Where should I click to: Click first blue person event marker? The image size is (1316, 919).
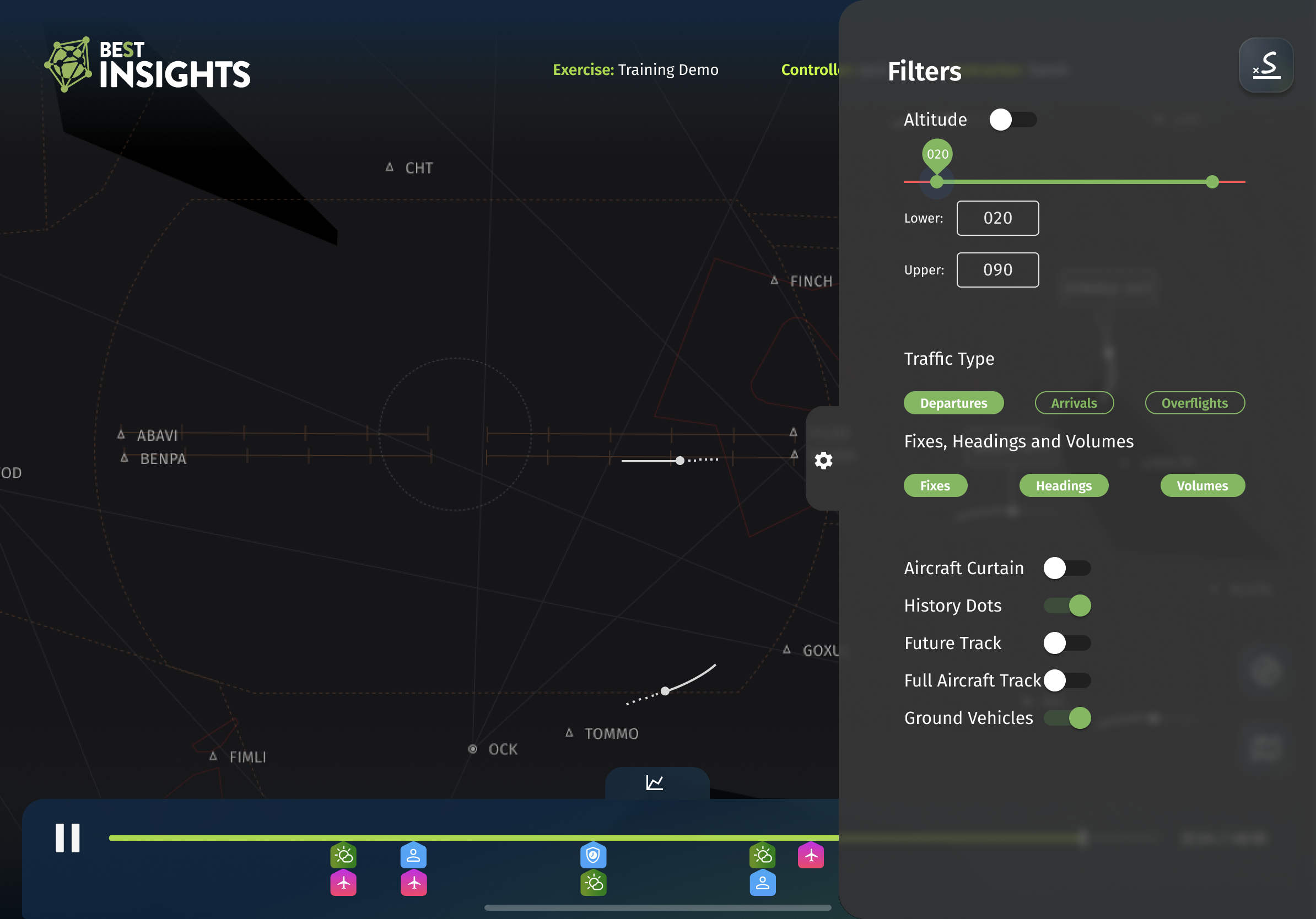[x=413, y=856]
